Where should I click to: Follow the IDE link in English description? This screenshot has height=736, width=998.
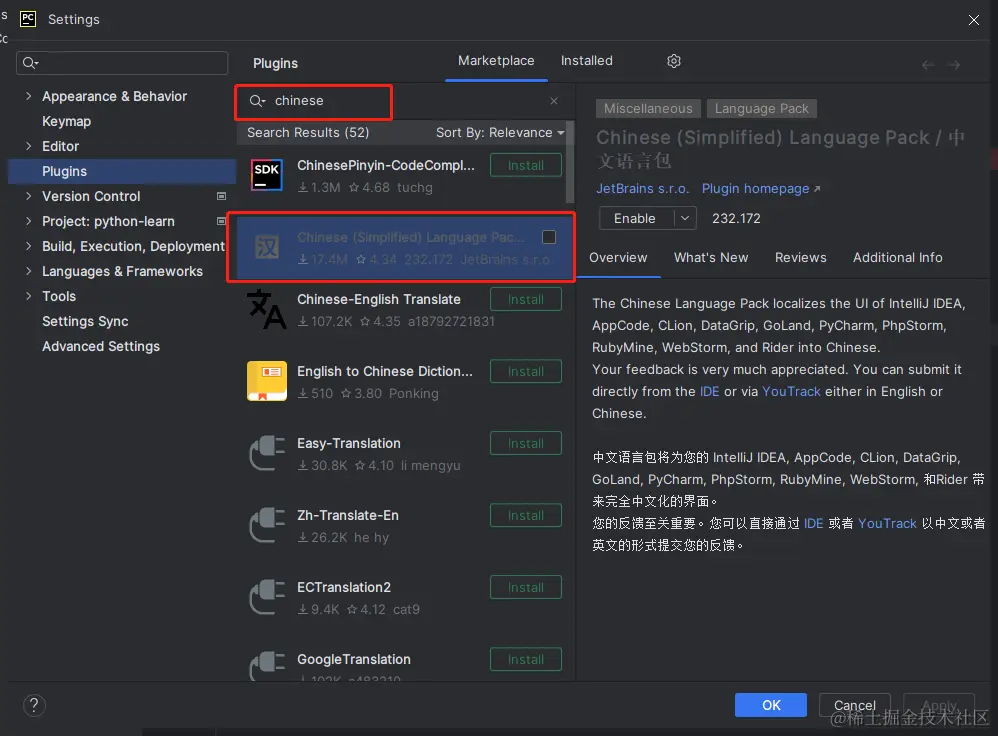pos(709,392)
